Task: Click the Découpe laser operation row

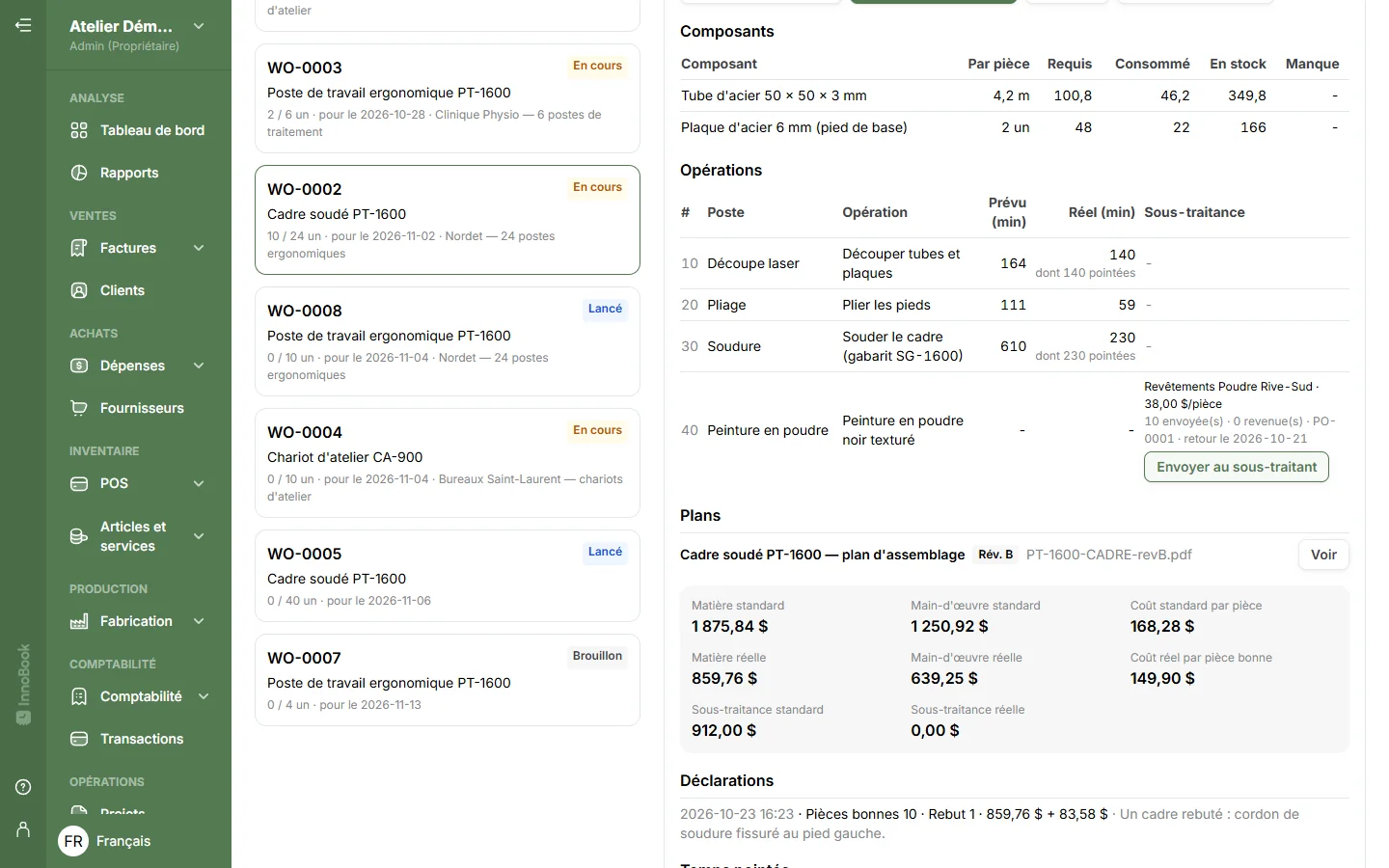Action: pyautogui.click(x=1015, y=263)
